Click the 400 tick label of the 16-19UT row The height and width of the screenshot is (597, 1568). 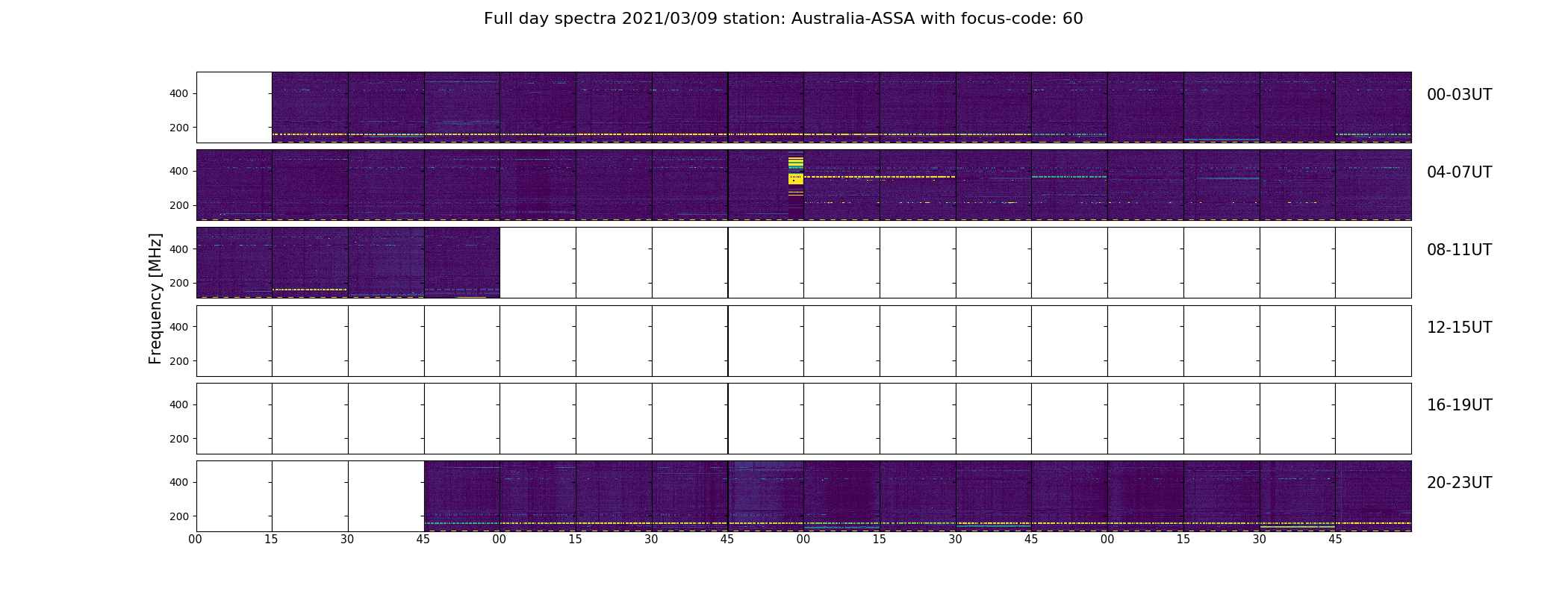click(179, 404)
